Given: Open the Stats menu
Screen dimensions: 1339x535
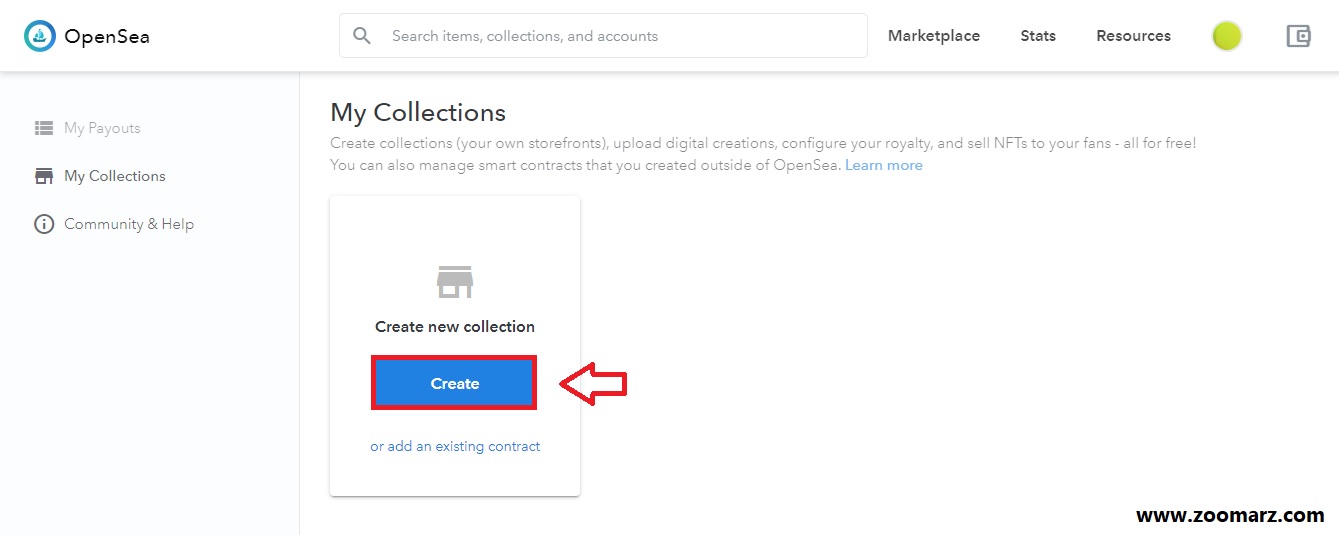Looking at the screenshot, I should point(1038,36).
